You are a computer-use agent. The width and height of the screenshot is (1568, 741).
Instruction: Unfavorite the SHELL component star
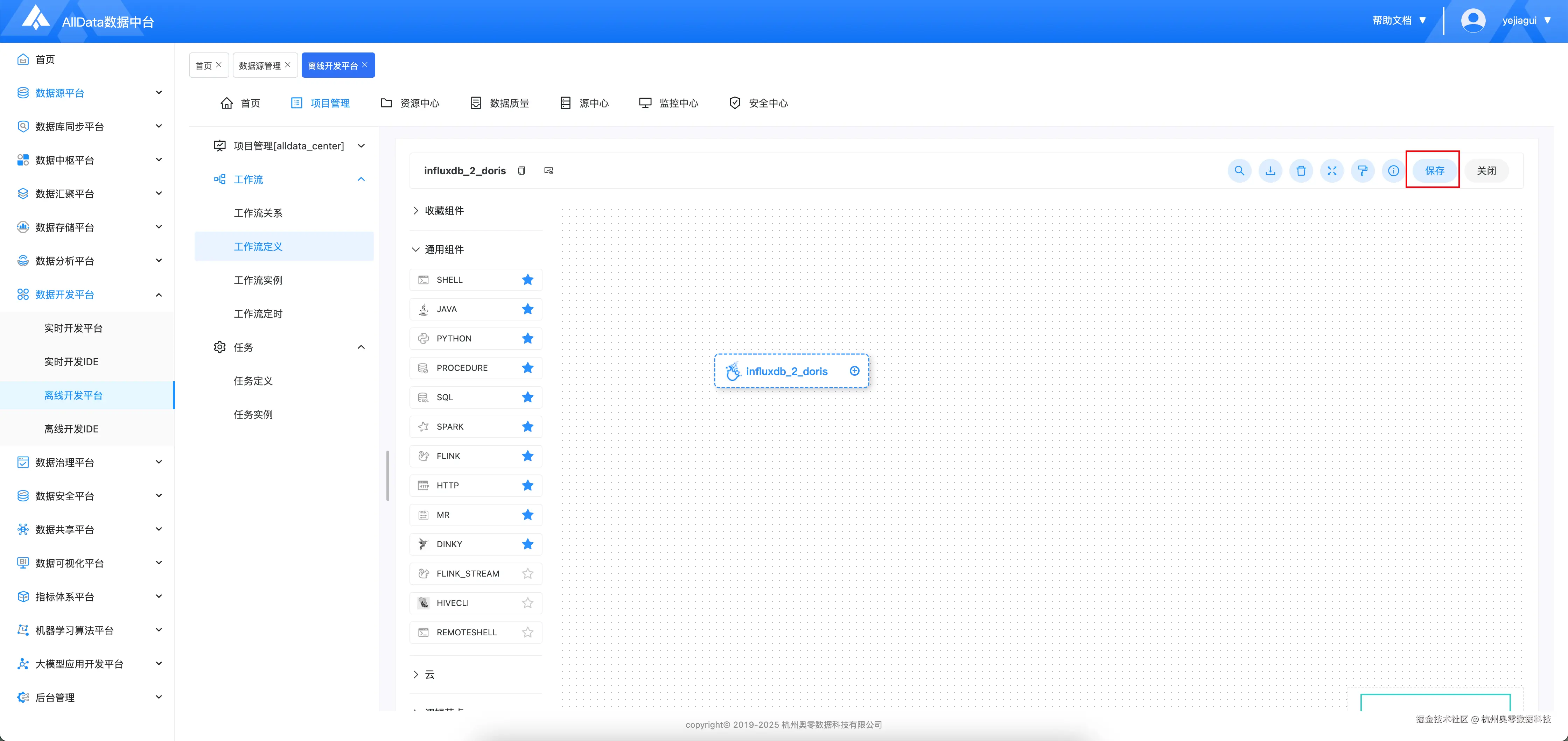(528, 280)
